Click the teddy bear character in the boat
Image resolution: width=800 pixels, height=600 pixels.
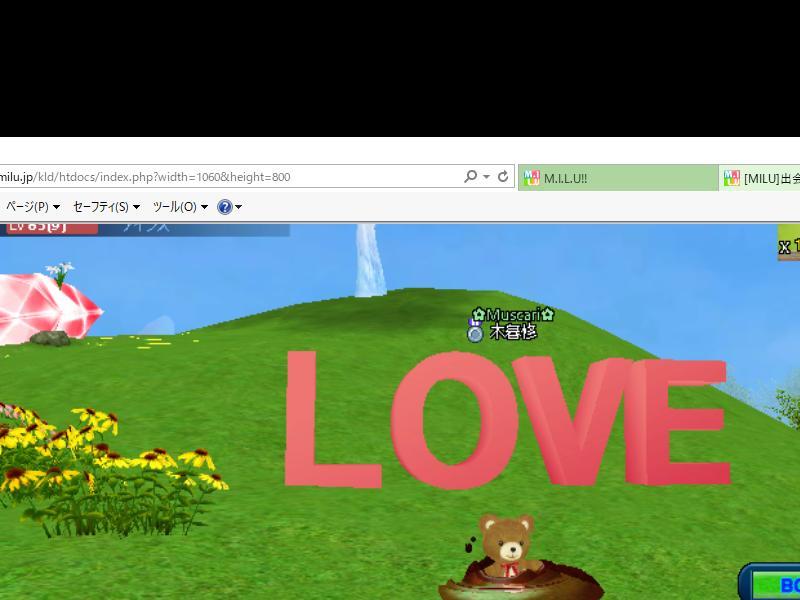pyautogui.click(x=504, y=545)
